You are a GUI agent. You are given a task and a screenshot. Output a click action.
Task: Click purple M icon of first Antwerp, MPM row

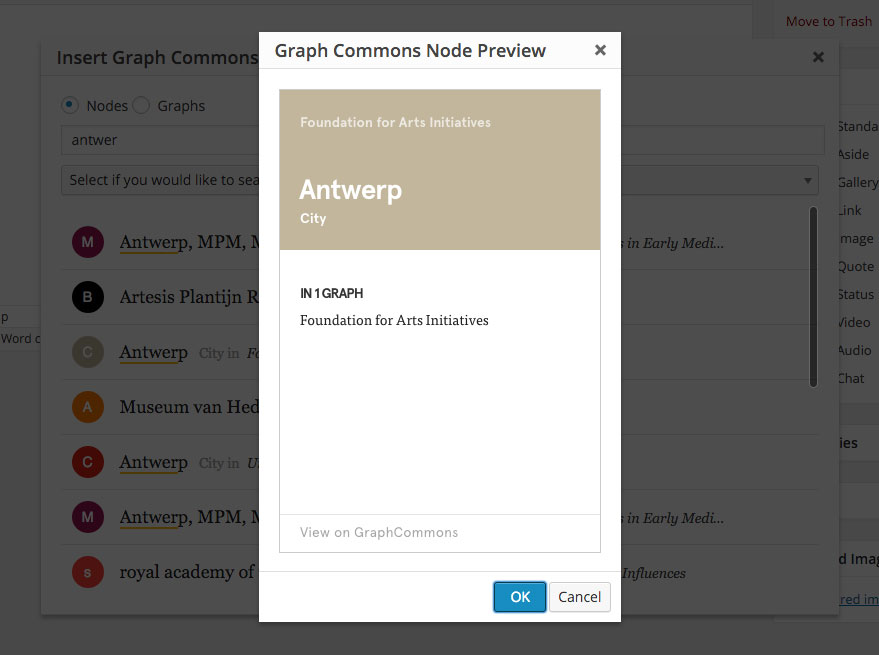point(87,242)
